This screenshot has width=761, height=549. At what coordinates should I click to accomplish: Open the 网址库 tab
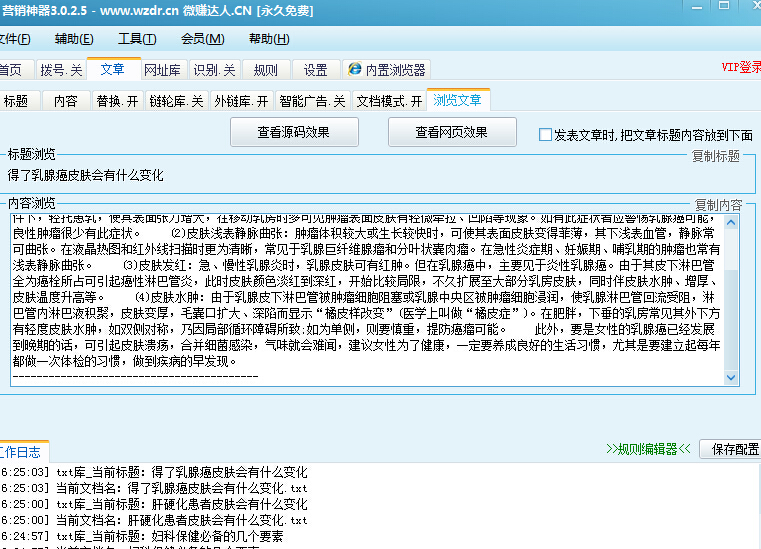pos(163,70)
